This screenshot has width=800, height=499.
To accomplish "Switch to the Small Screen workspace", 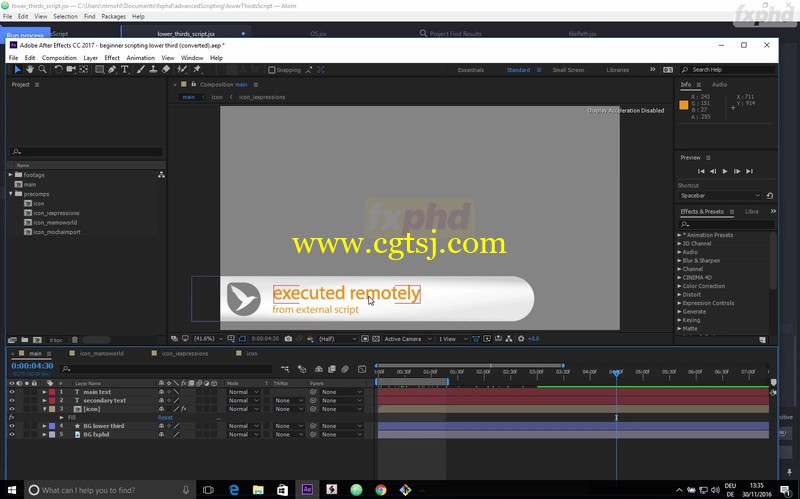I will [x=568, y=70].
